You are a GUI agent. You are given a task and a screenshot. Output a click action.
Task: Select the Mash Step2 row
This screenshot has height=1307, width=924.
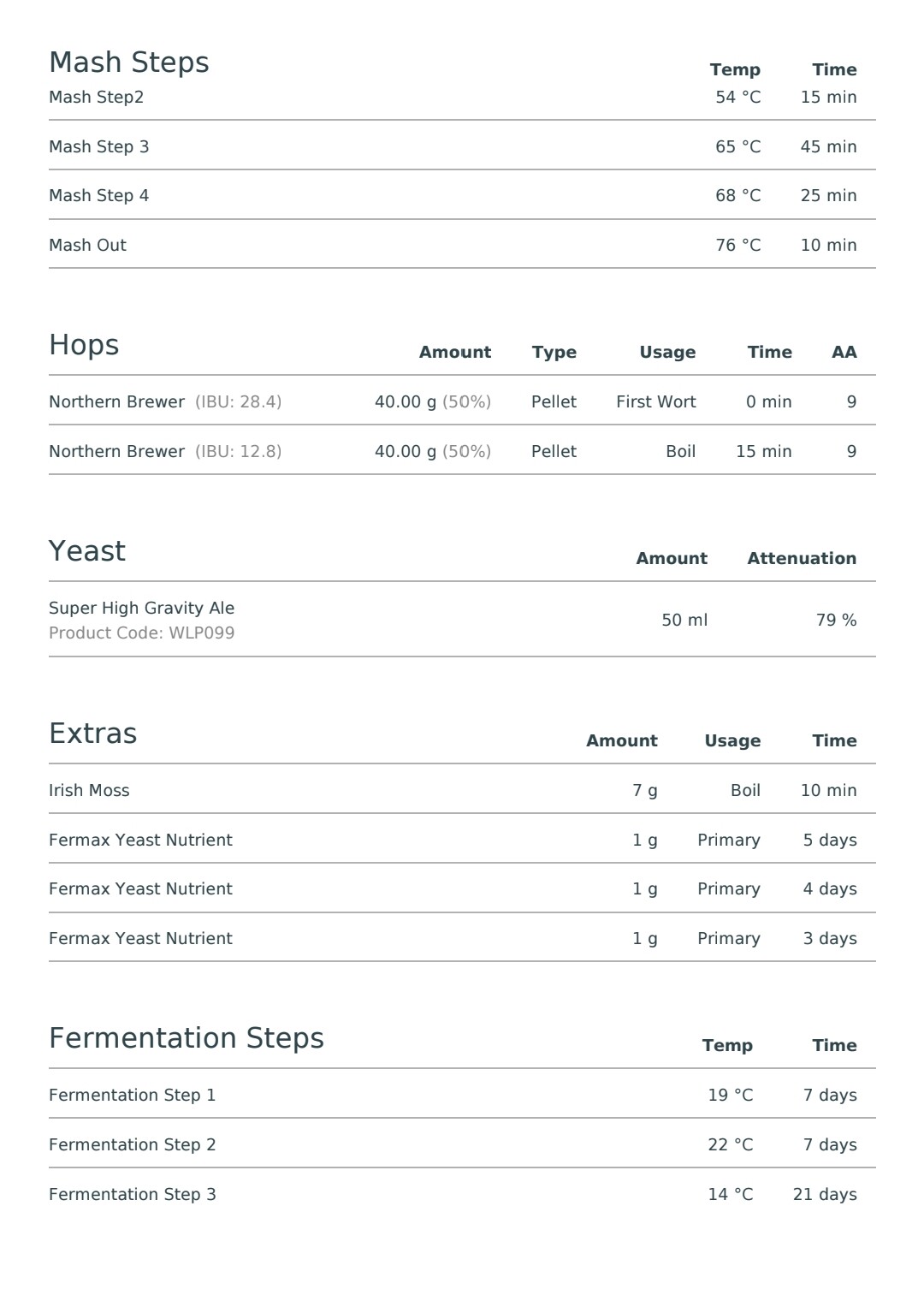462,98
